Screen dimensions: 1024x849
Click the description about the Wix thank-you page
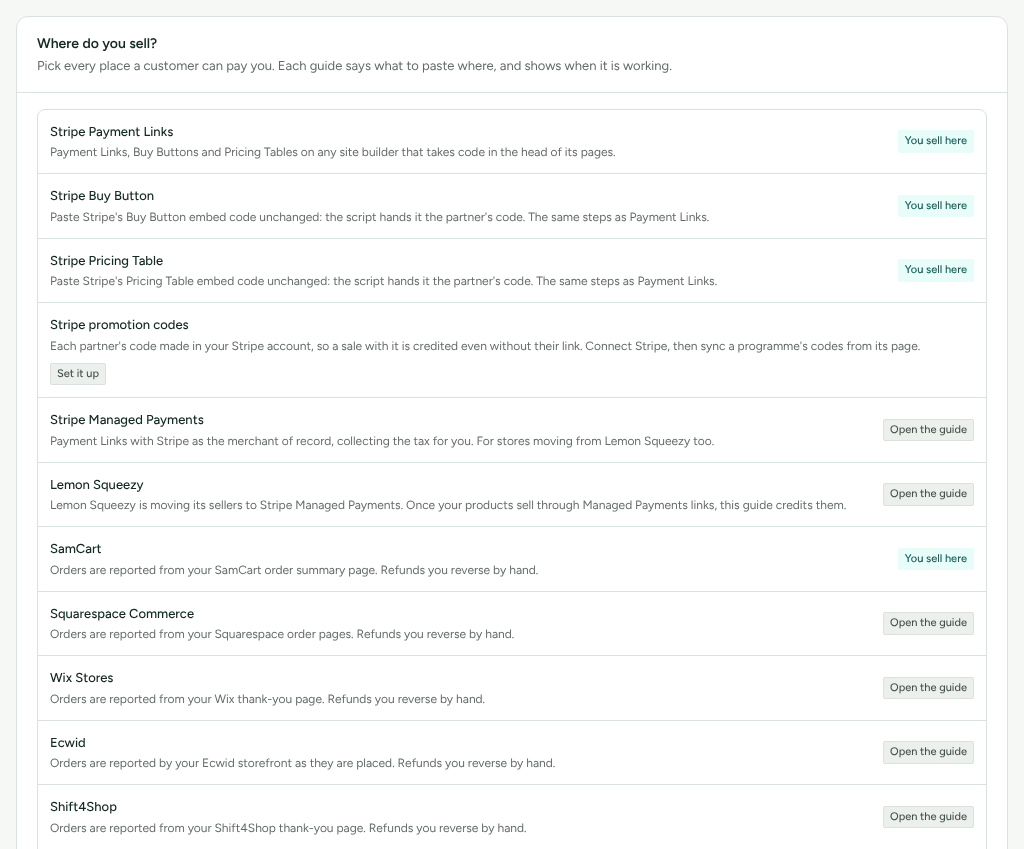[268, 699]
